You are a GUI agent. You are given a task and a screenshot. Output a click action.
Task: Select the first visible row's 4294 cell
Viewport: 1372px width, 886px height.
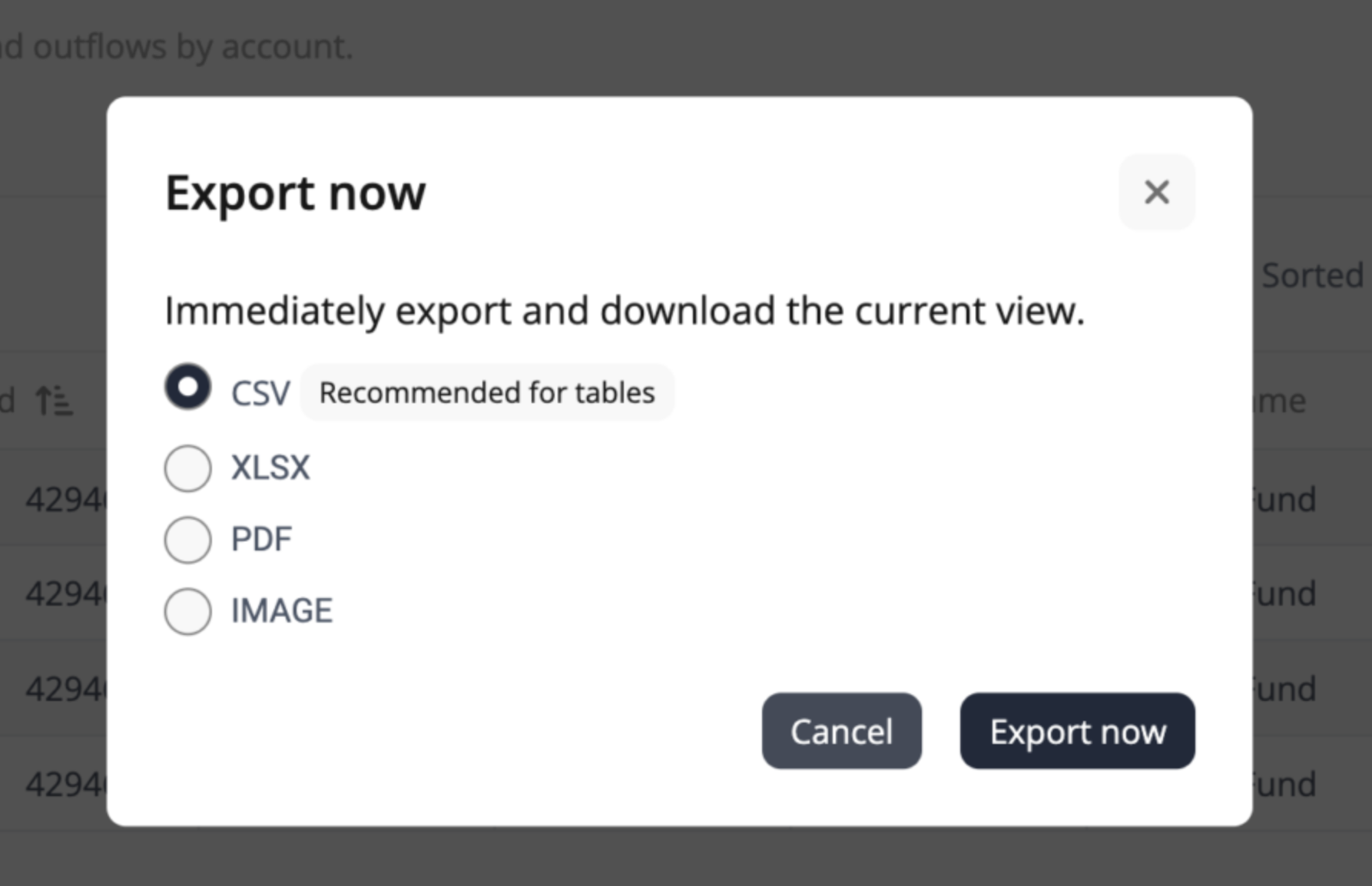click(x=66, y=500)
